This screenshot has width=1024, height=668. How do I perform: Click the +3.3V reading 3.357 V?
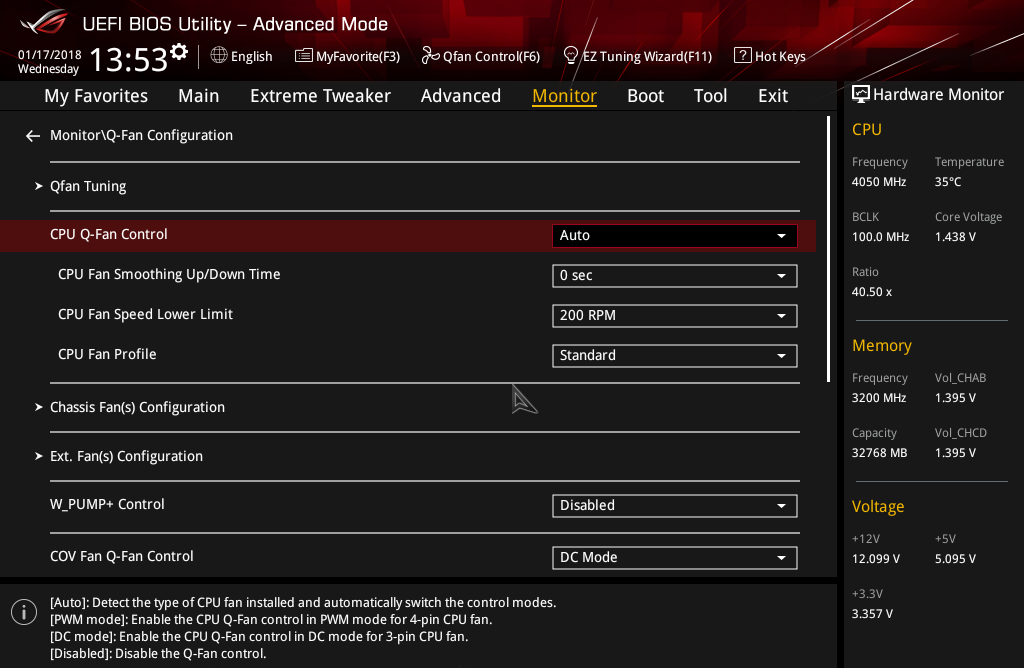pyautogui.click(x=872, y=613)
